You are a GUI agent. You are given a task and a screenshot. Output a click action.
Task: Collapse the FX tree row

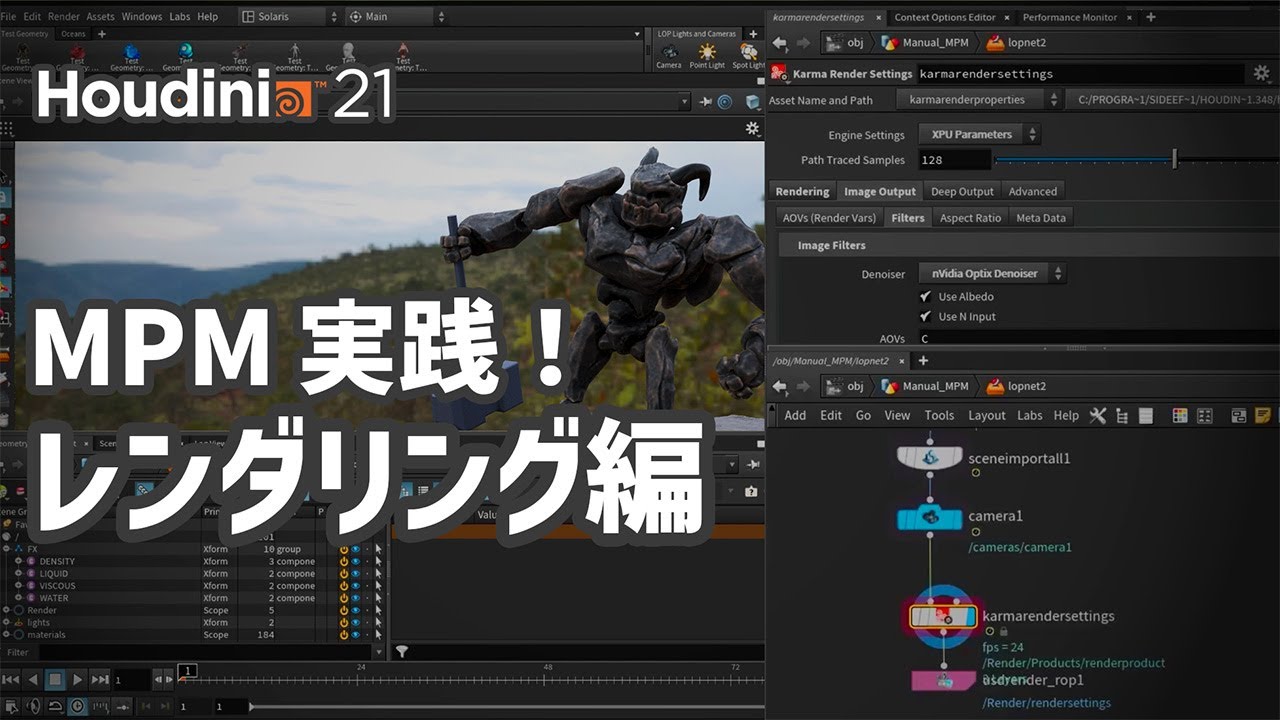tap(6, 550)
